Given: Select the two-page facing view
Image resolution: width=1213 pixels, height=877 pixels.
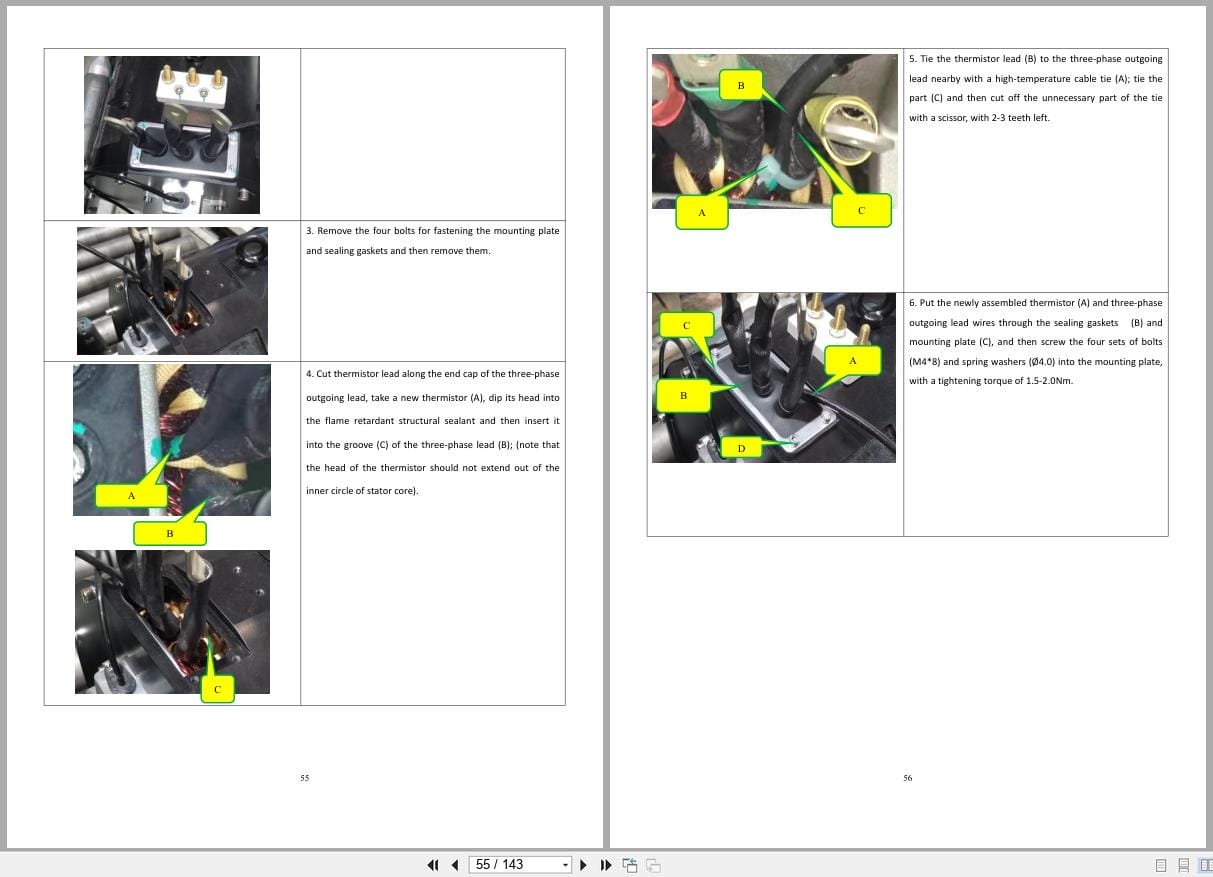Looking at the screenshot, I should (1205, 865).
